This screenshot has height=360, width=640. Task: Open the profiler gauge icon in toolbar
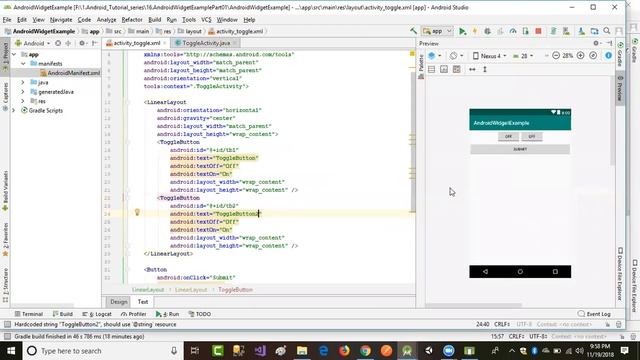click(513, 31)
